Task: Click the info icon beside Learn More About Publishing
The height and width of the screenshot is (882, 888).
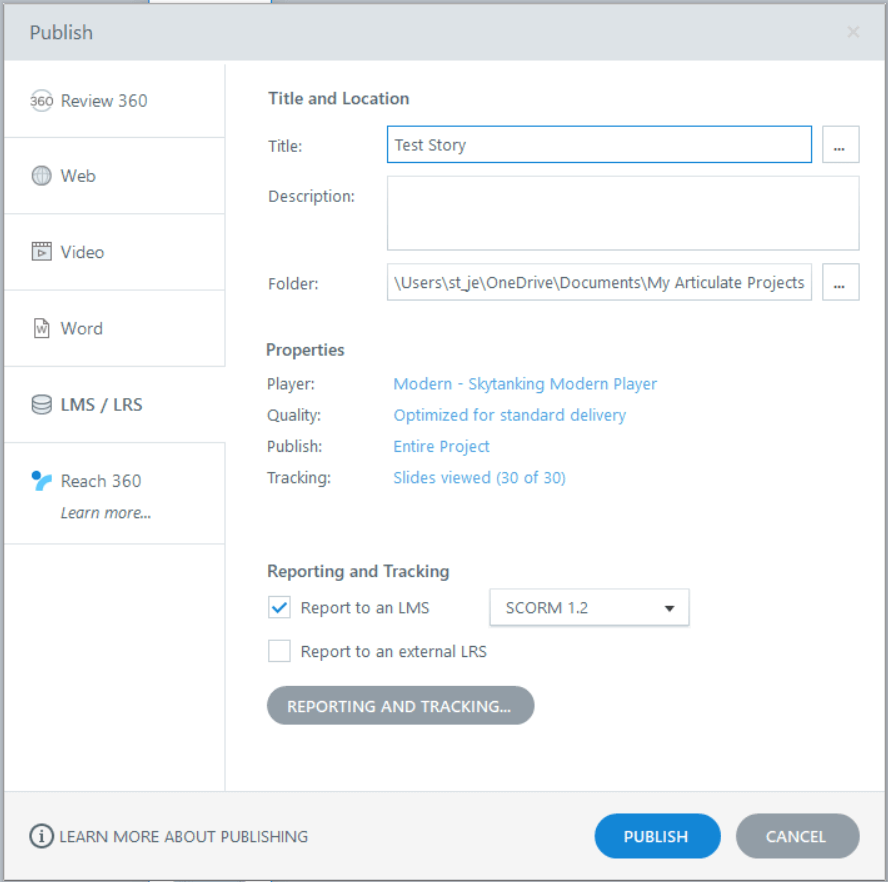Action: 41,836
